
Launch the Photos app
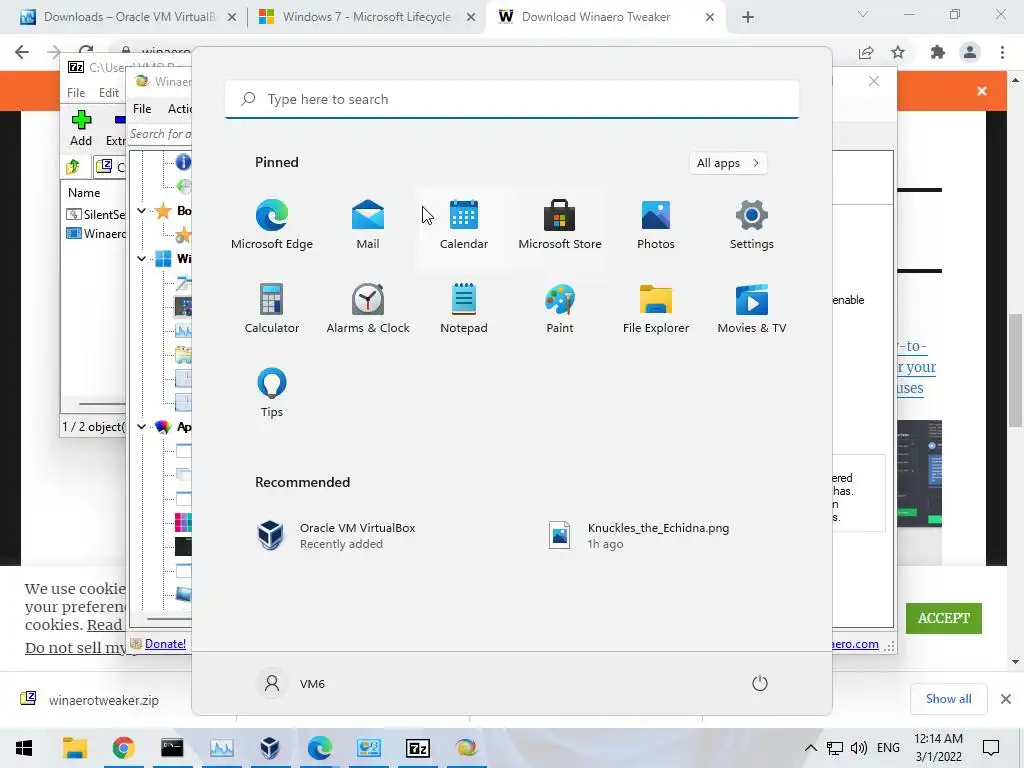[656, 225]
